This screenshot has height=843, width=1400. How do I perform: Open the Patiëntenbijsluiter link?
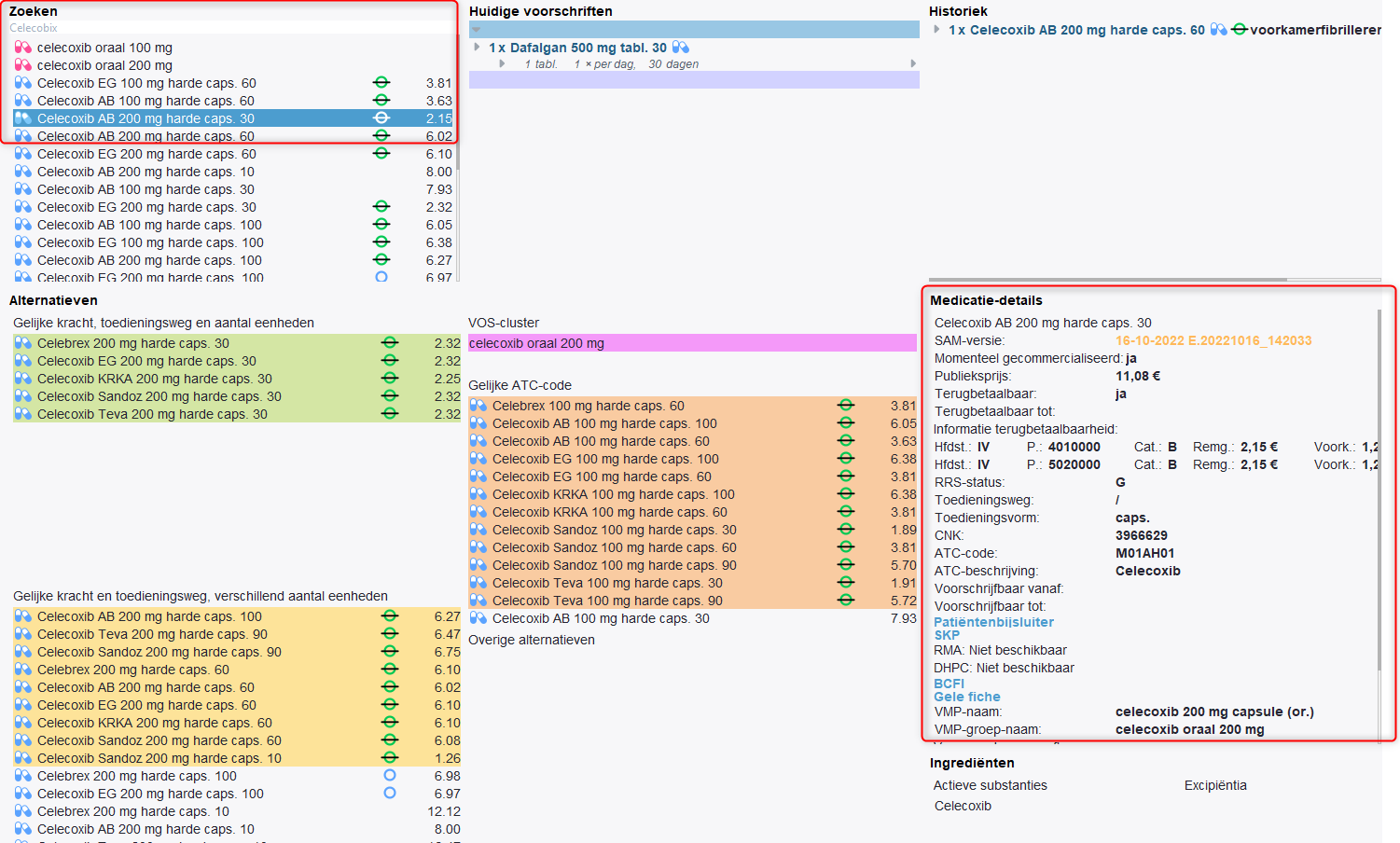click(x=993, y=622)
